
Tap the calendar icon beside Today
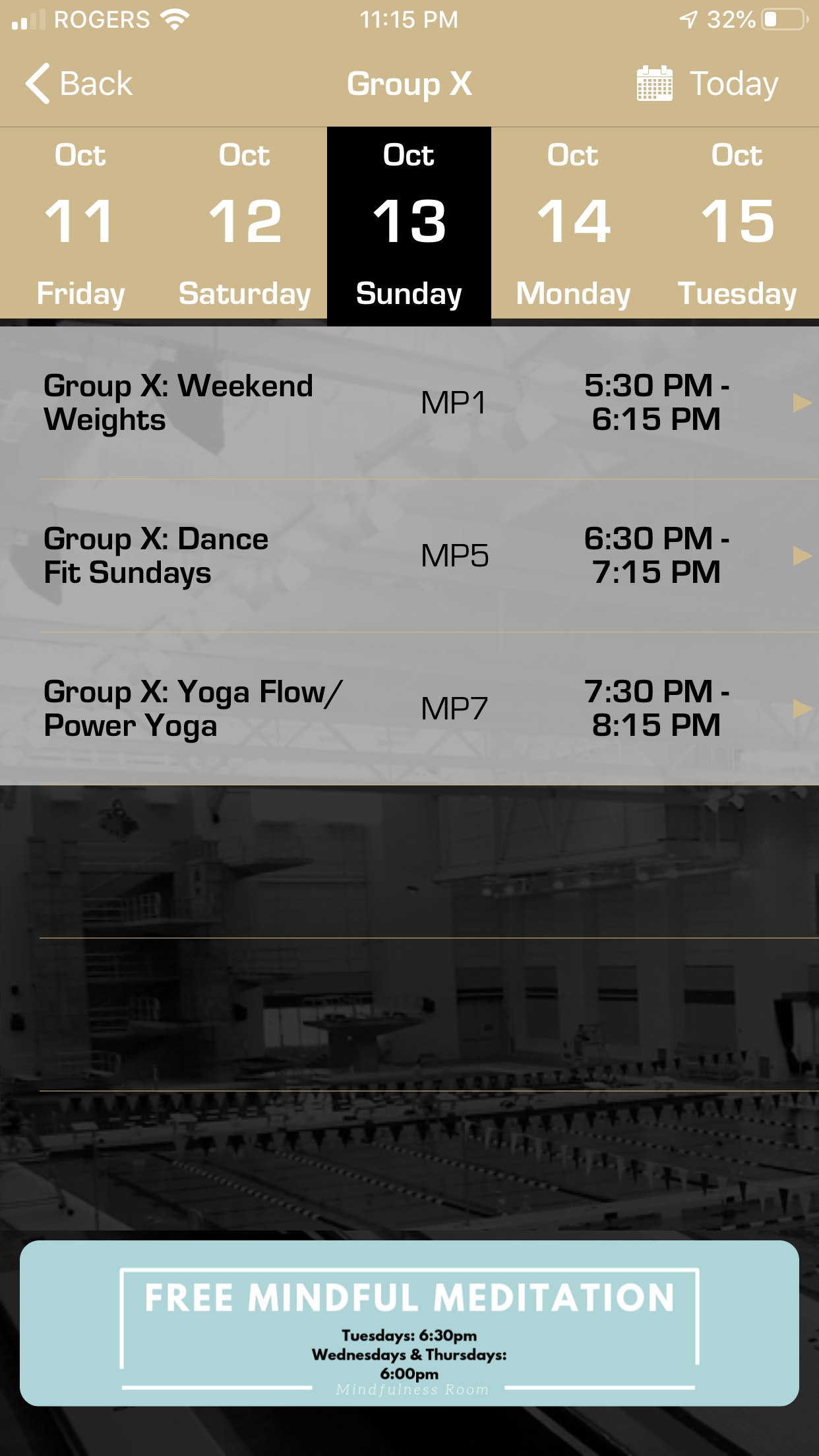pyautogui.click(x=654, y=84)
